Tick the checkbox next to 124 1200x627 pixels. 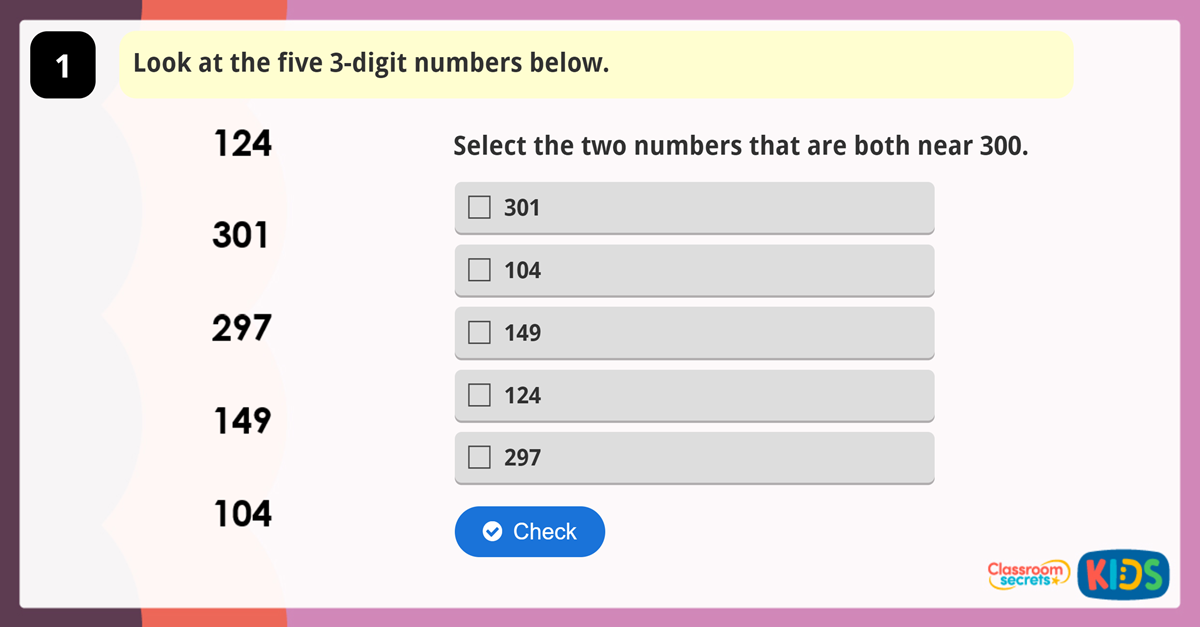tap(480, 395)
